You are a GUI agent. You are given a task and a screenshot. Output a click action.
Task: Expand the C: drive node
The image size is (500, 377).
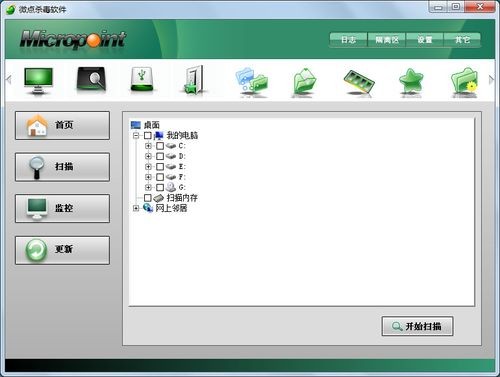tap(148, 146)
